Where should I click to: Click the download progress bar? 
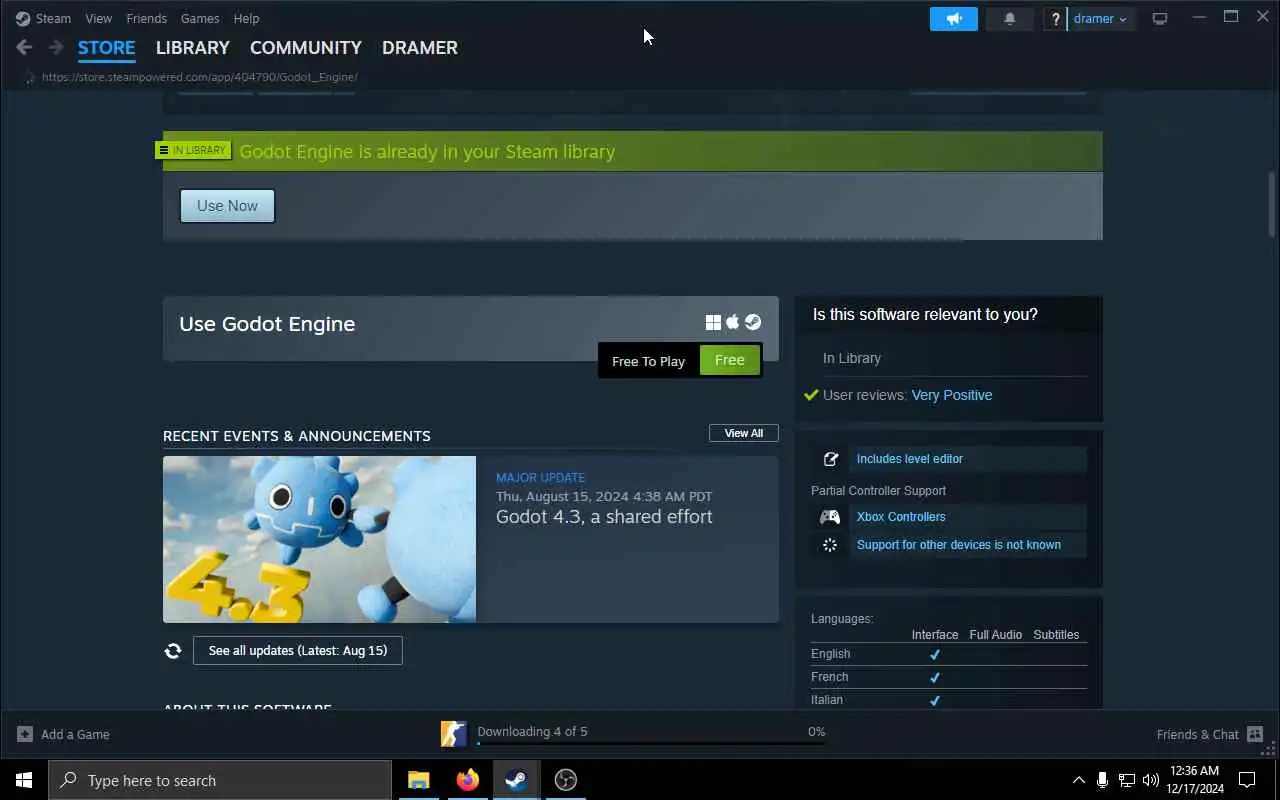[x=651, y=744]
